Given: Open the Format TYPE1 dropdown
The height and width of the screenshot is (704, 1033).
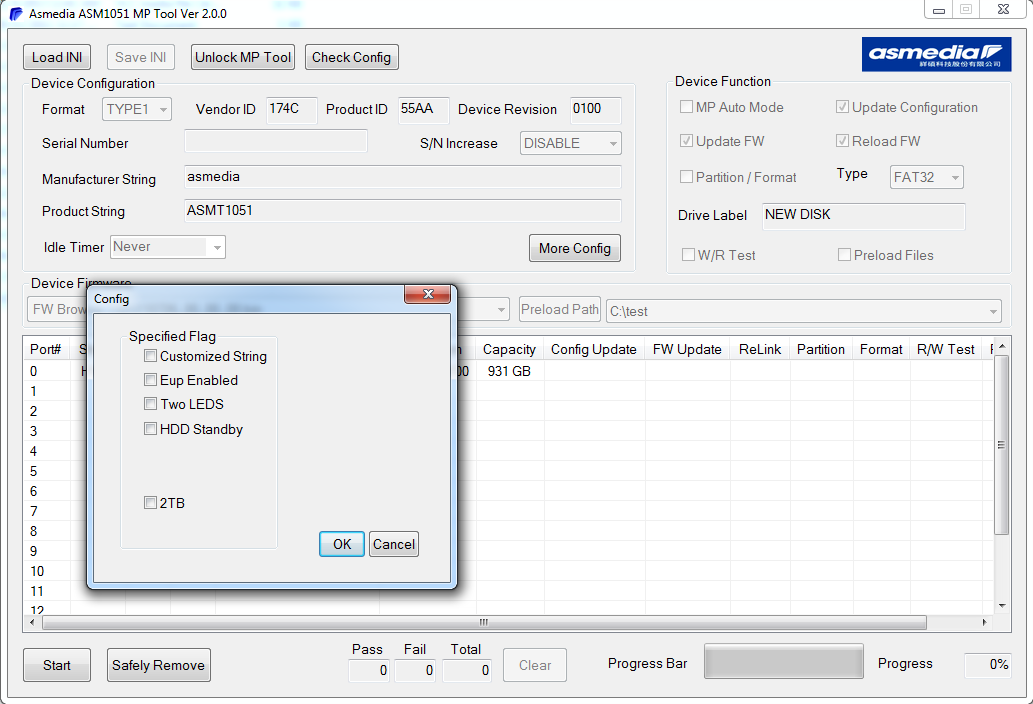Looking at the screenshot, I should click(x=137, y=109).
